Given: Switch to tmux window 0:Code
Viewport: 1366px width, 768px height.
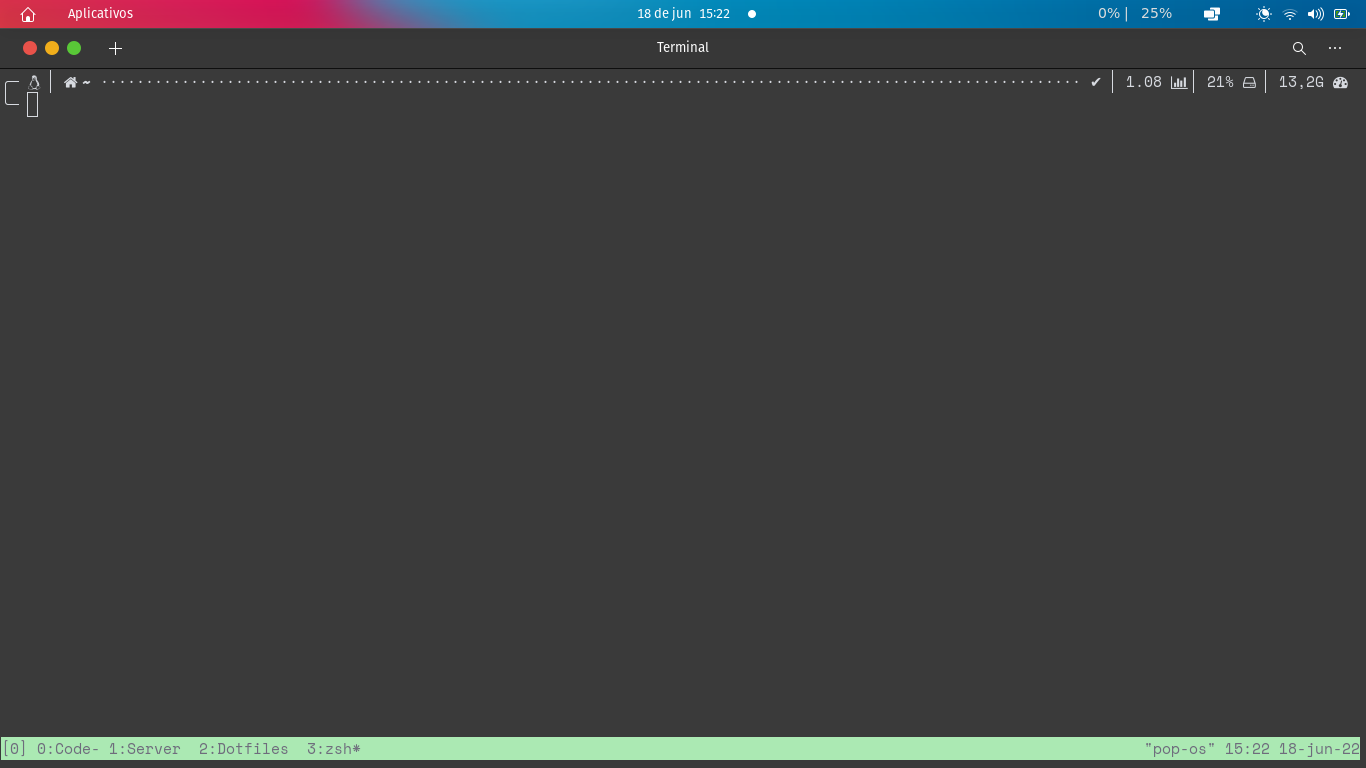Looking at the screenshot, I should [x=68, y=749].
